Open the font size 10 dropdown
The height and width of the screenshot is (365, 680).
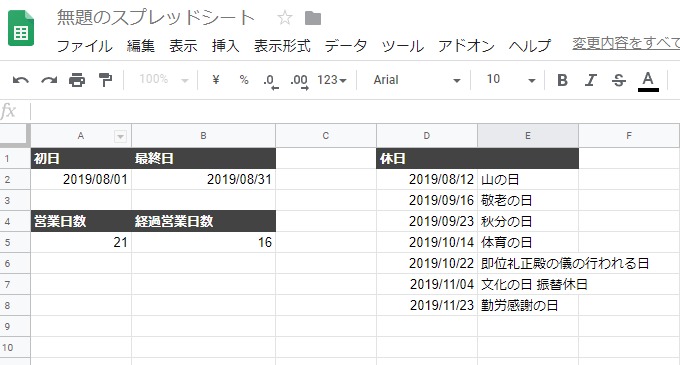click(x=510, y=80)
